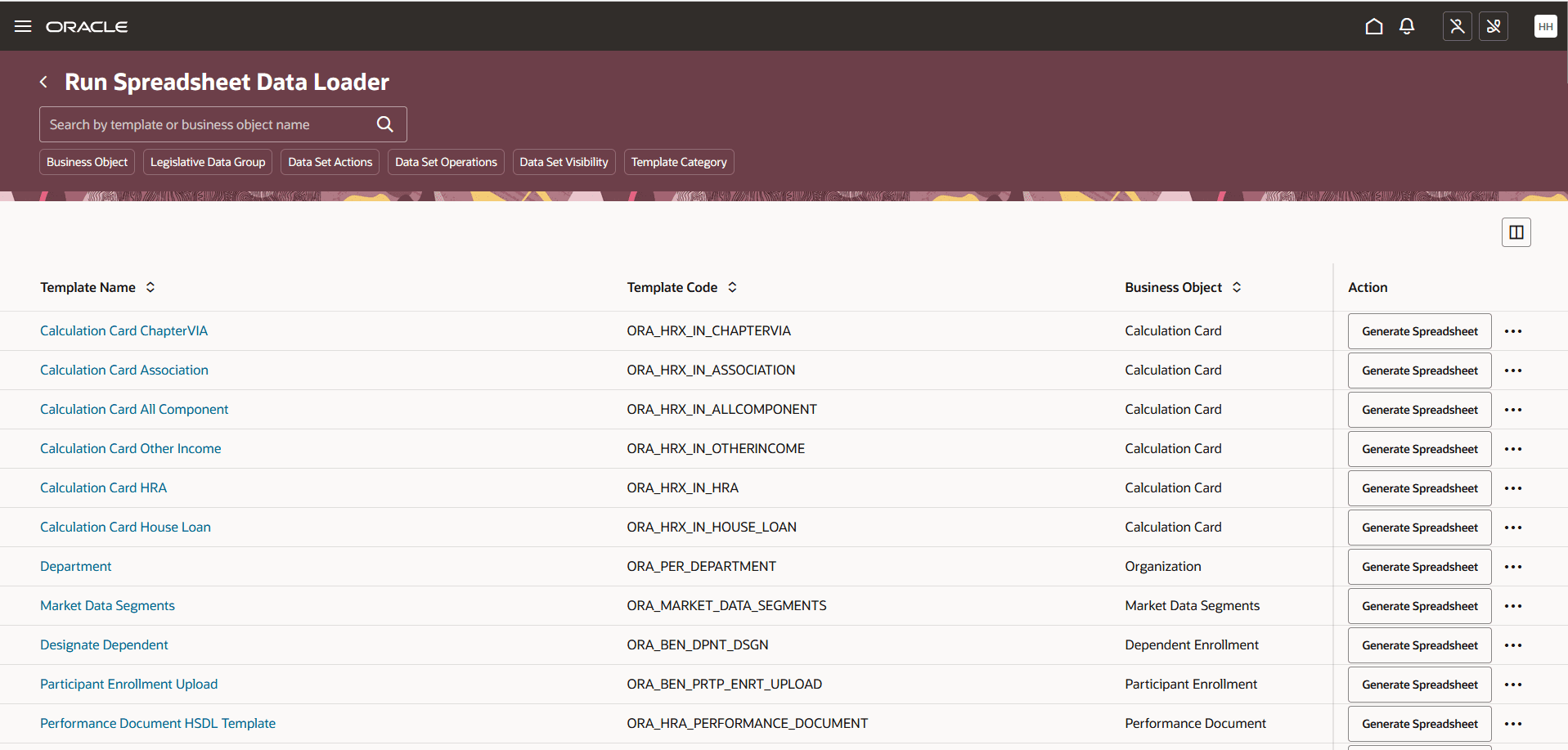
Task: Open the Legislative Data Group filter
Action: point(207,161)
